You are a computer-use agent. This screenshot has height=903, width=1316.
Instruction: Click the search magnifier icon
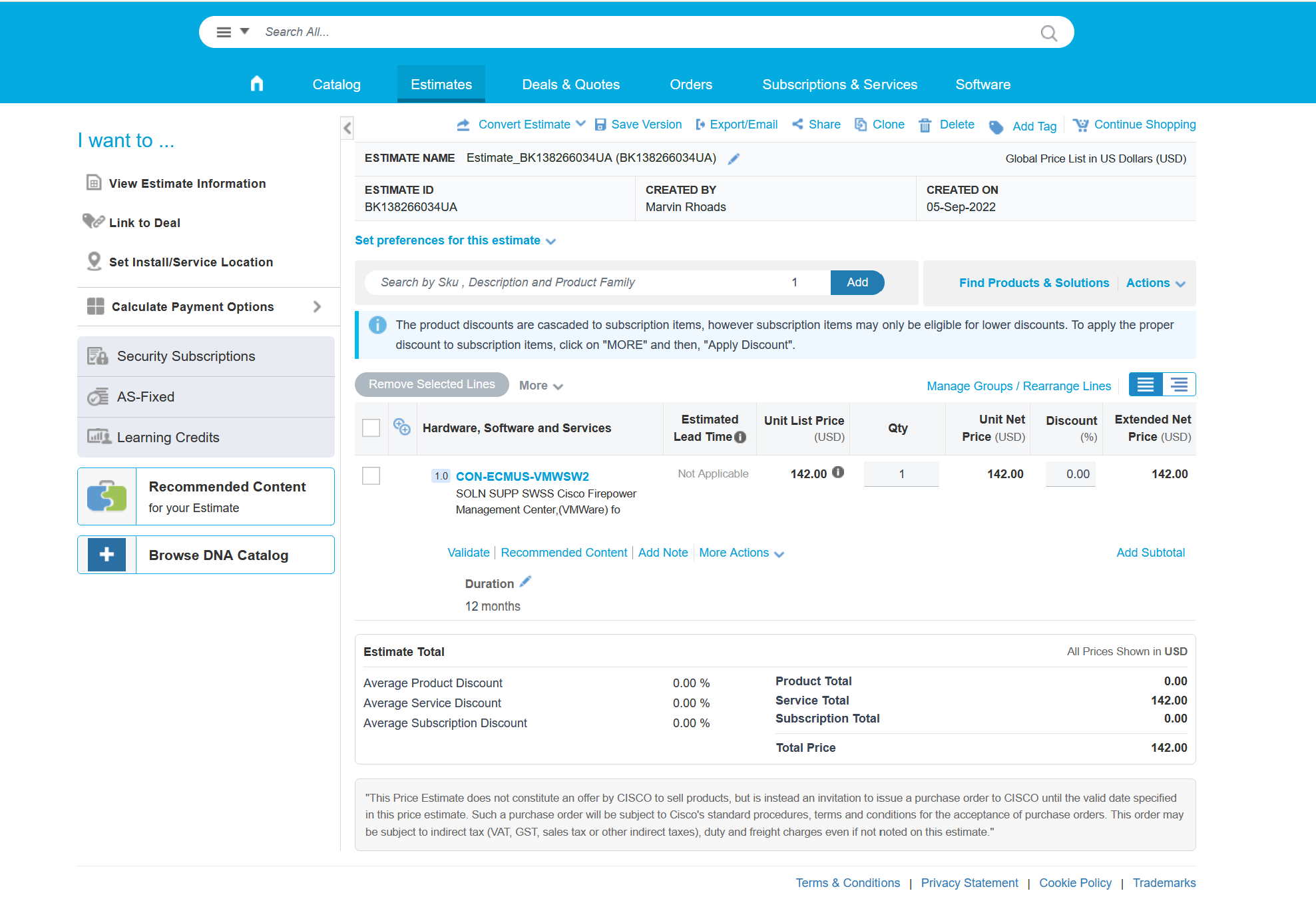(1048, 33)
